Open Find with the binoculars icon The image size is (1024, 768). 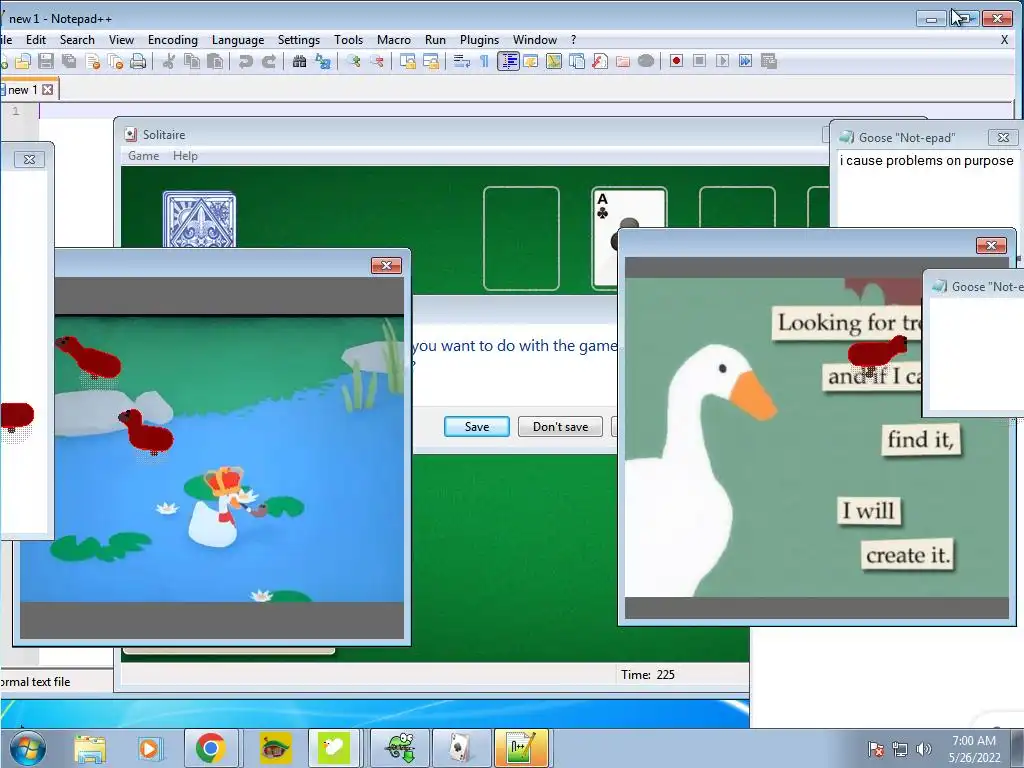(x=299, y=61)
